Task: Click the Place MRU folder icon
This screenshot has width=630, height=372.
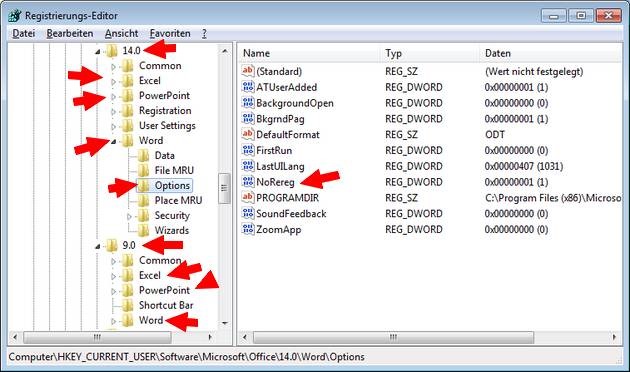Action: [143, 200]
